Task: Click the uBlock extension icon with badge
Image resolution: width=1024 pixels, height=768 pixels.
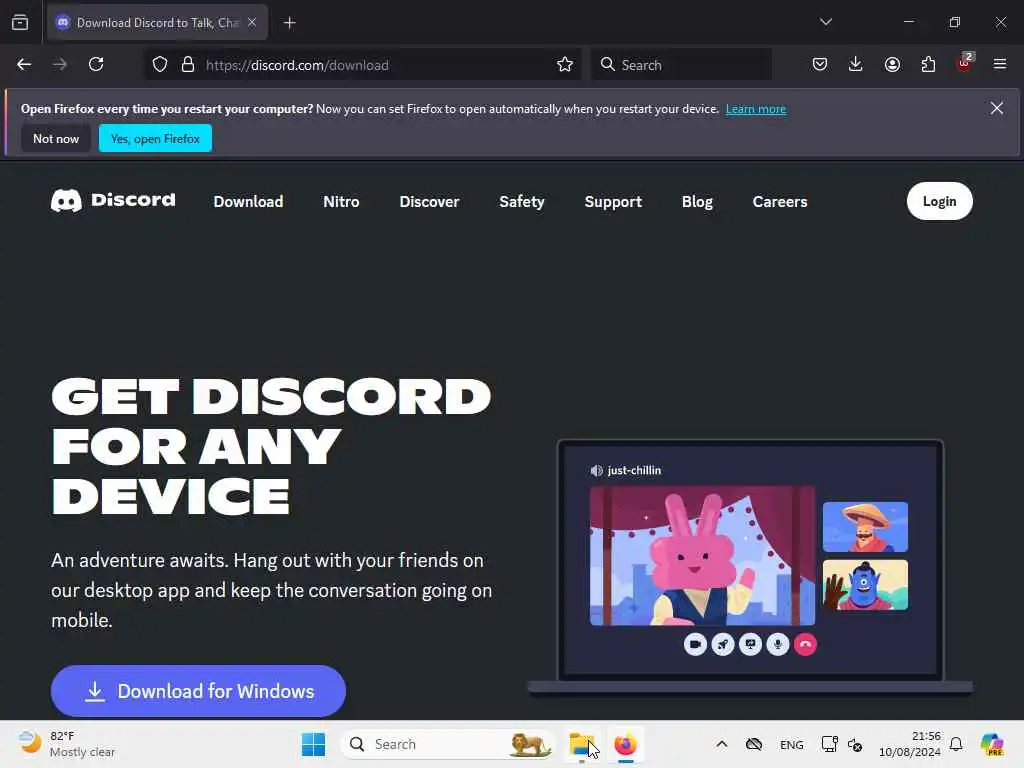Action: click(965, 63)
